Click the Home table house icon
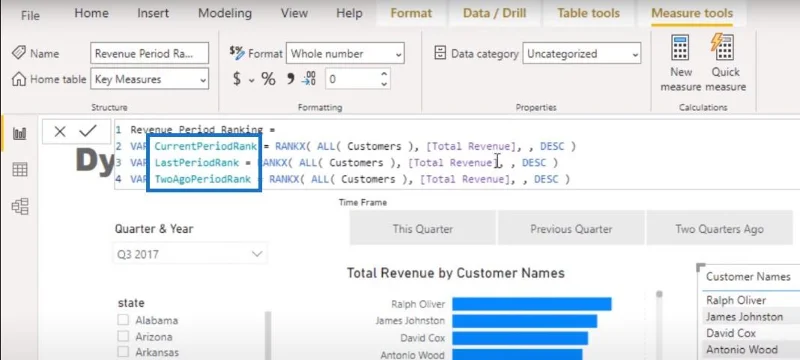 point(19,79)
